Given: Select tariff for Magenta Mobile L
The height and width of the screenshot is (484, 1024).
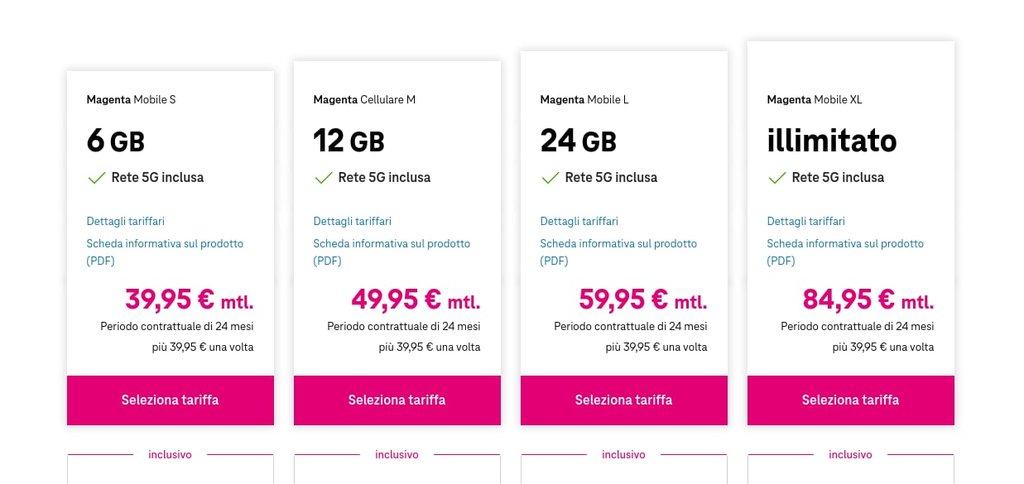Looking at the screenshot, I should [624, 400].
